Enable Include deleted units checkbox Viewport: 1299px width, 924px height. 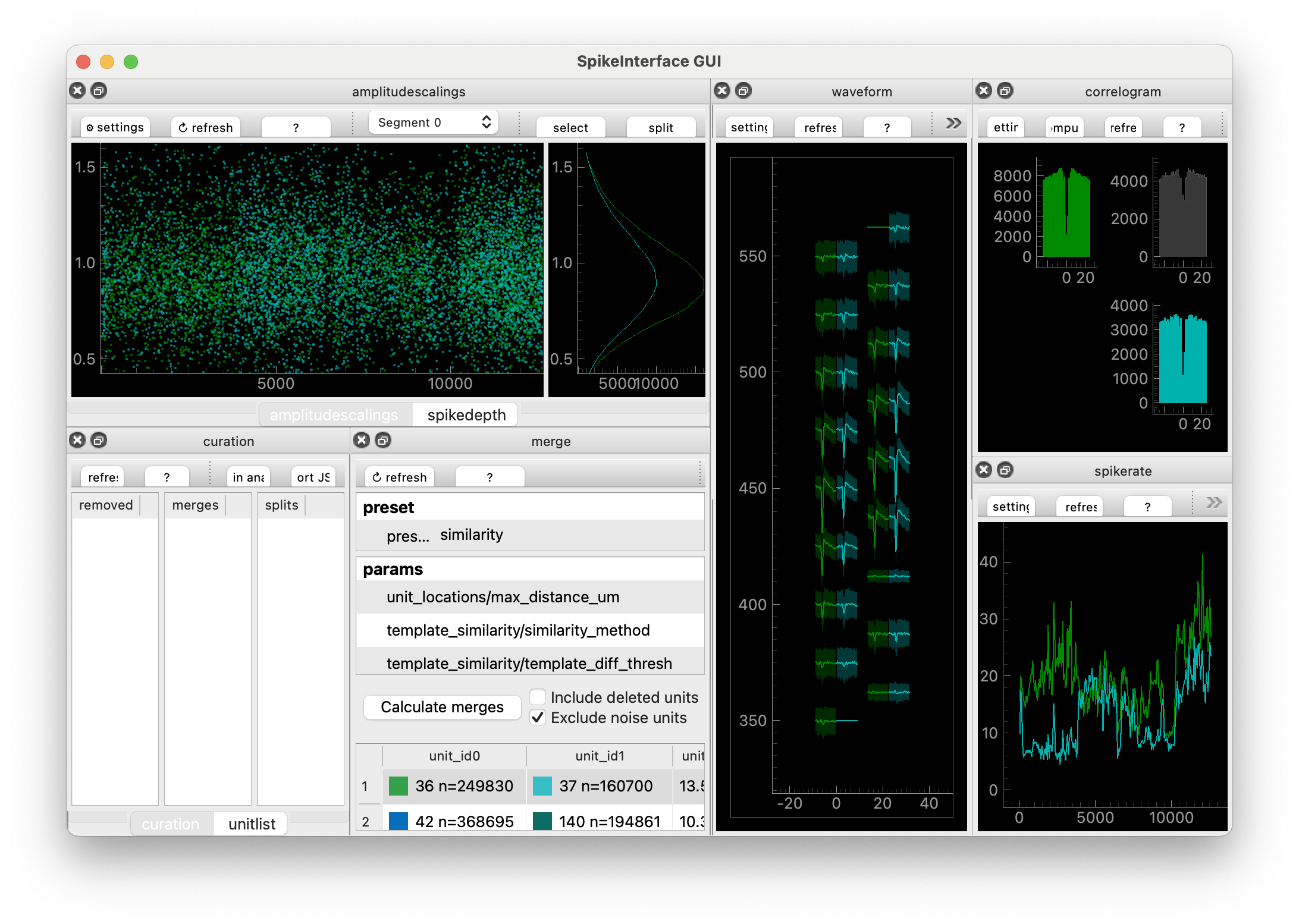pyautogui.click(x=538, y=697)
